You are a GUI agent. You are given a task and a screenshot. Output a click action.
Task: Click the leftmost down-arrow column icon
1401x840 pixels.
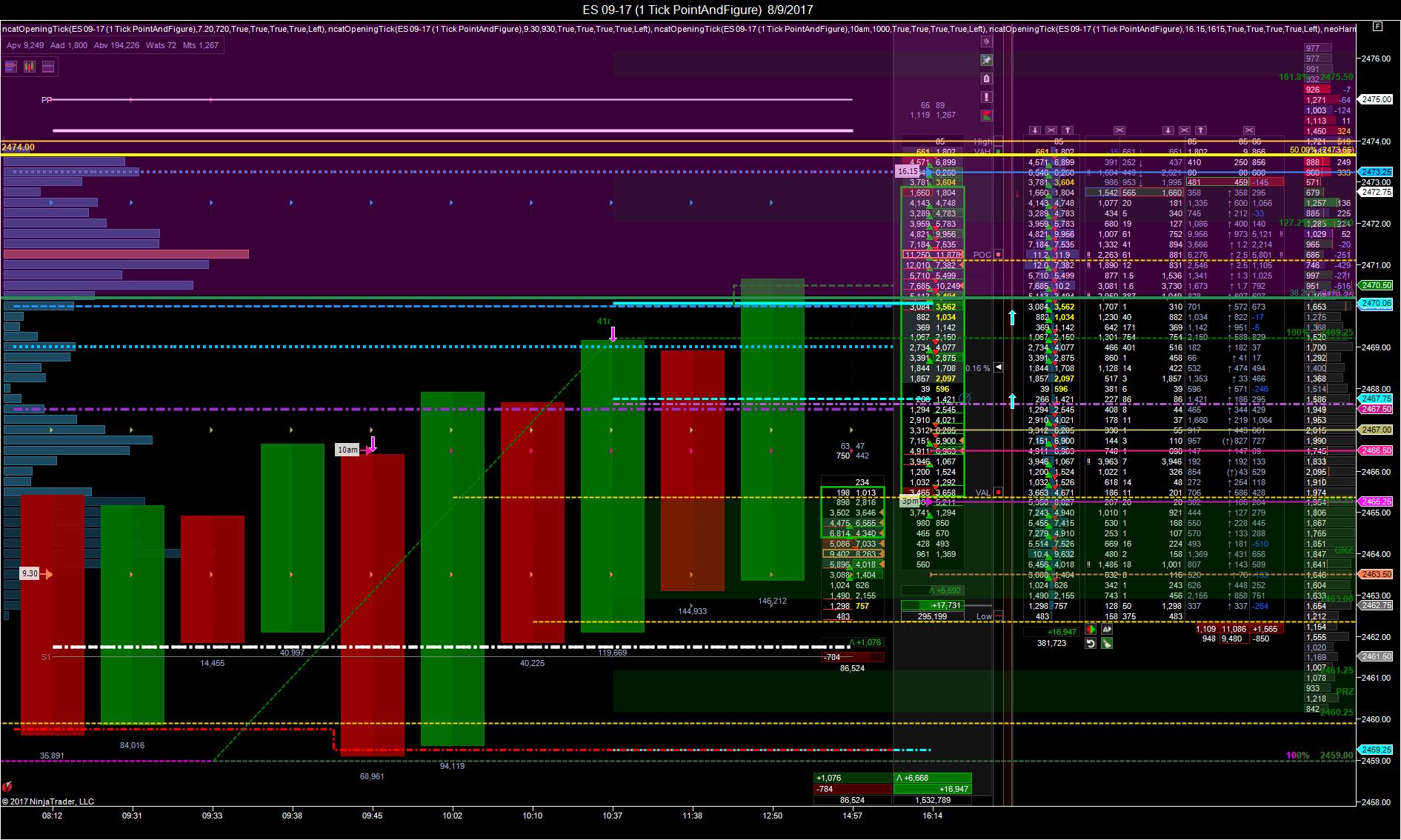point(1036,130)
